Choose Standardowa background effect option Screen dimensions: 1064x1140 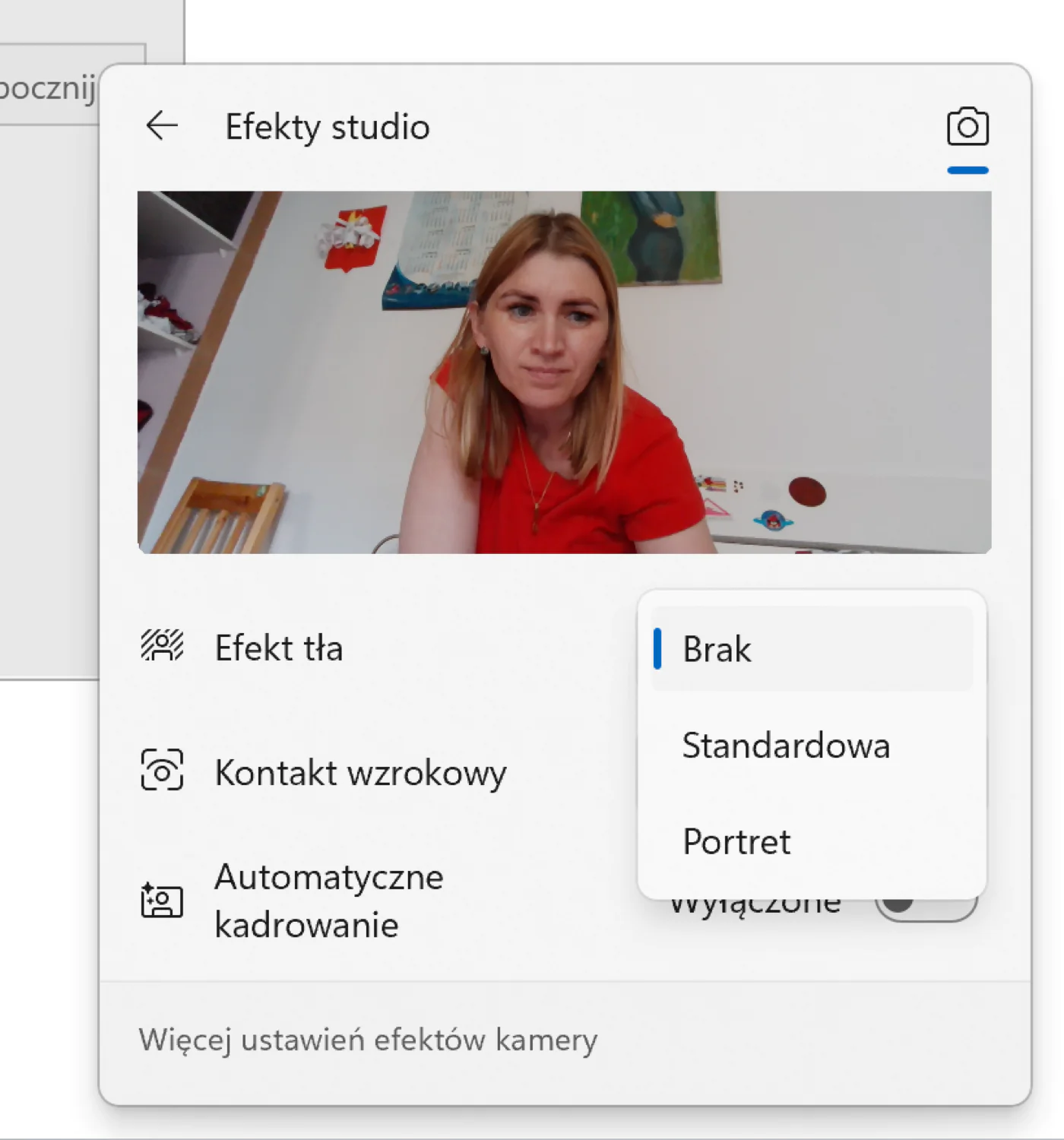(812, 745)
